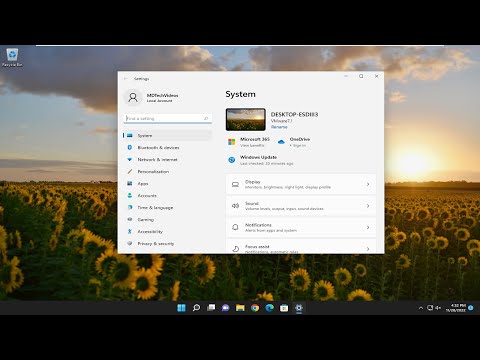Open taskbar Search
The height and width of the screenshot is (360, 480).
(196, 308)
